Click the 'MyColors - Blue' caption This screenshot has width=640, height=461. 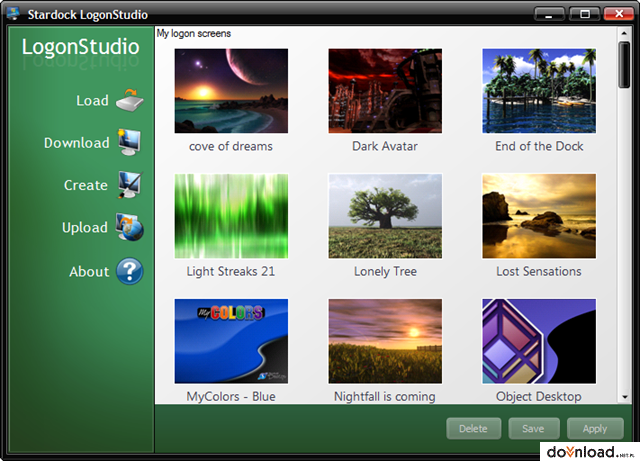(231, 396)
